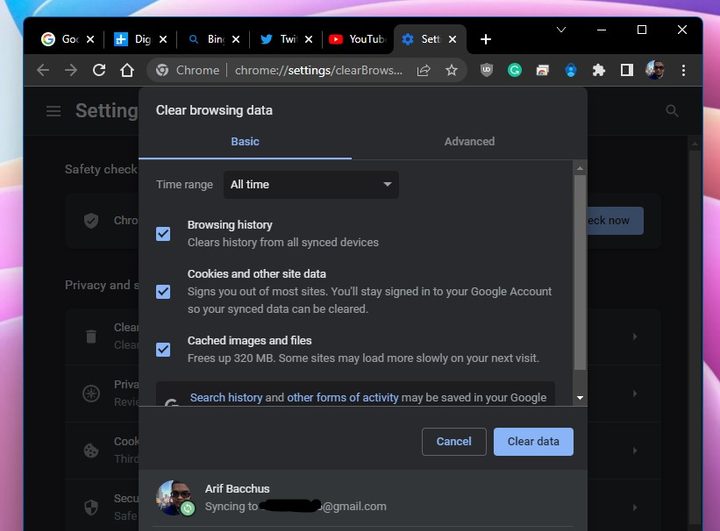Viewport: 720px width, 531px height.
Task: Switch to the Basic tab
Action: point(245,141)
